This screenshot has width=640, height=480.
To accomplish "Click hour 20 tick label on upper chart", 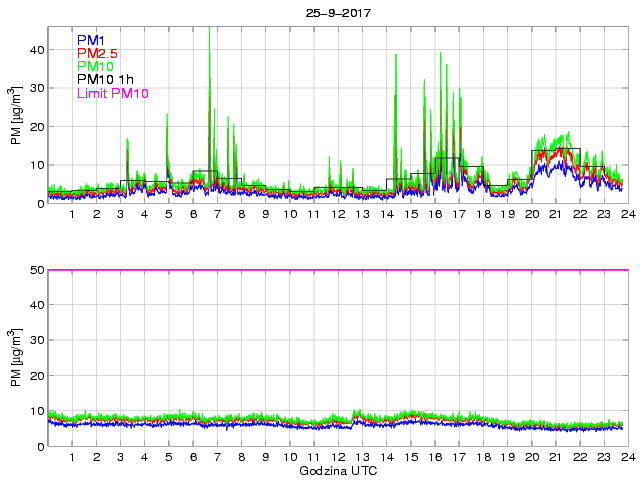I will tap(531, 215).
